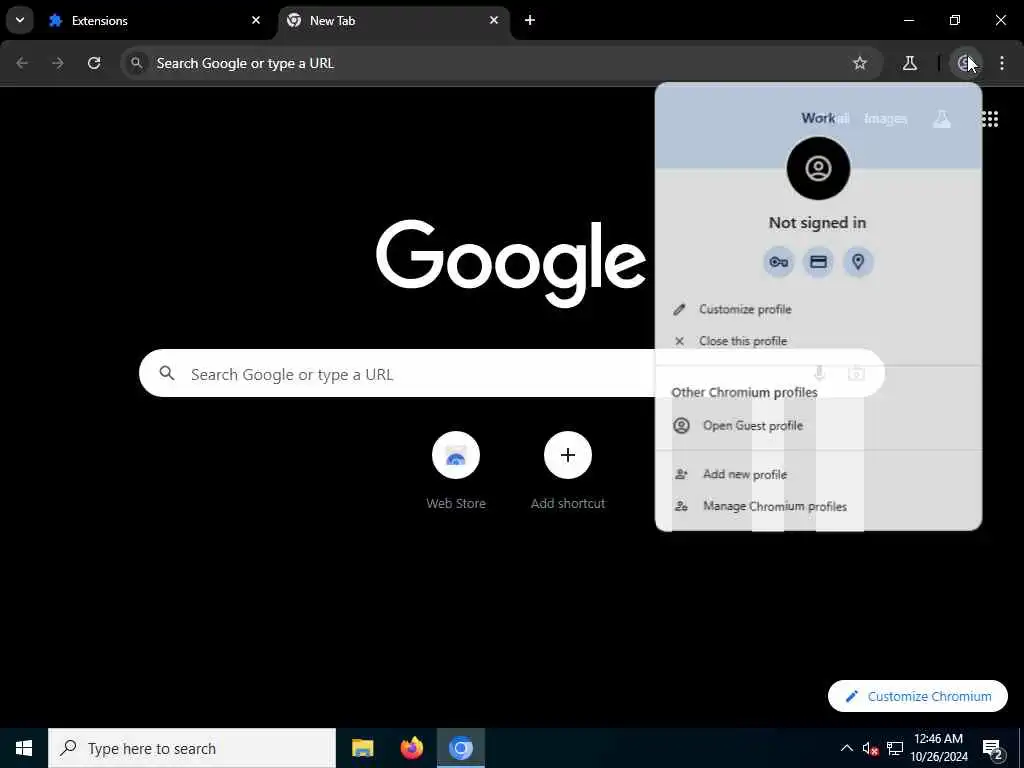Open Chrome Labs flask icon in toolbar
Screen dimensions: 1024x768
pos(910,63)
